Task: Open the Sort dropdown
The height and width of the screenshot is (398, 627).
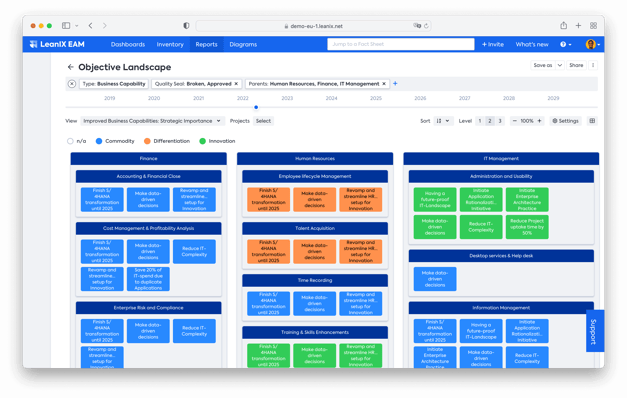Action: (x=443, y=121)
